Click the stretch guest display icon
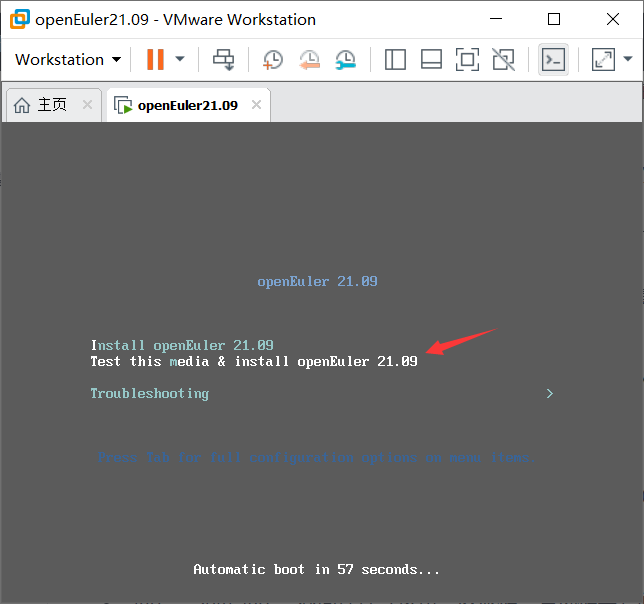Viewport: 644px width, 604px height. 603,60
